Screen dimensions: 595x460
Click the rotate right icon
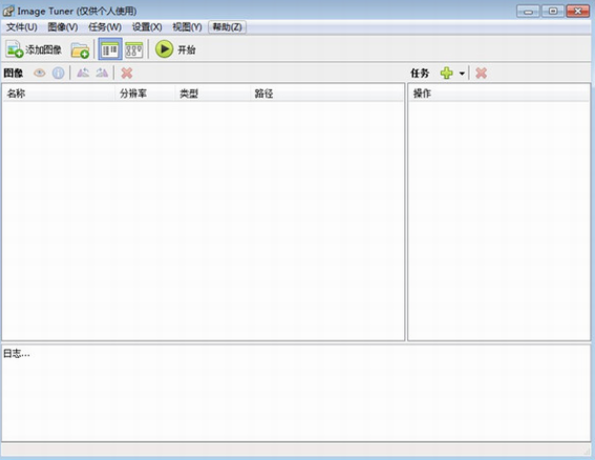click(x=102, y=72)
